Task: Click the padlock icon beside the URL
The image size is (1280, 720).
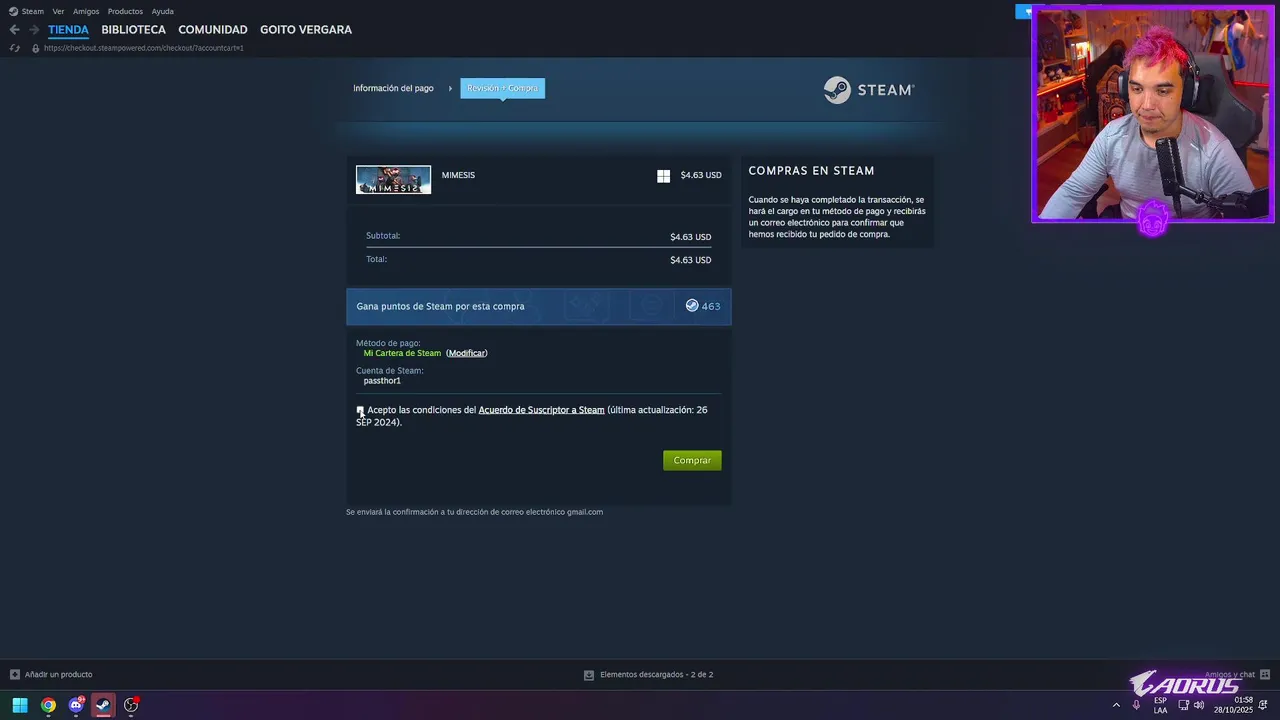Action: pyautogui.click(x=36, y=48)
